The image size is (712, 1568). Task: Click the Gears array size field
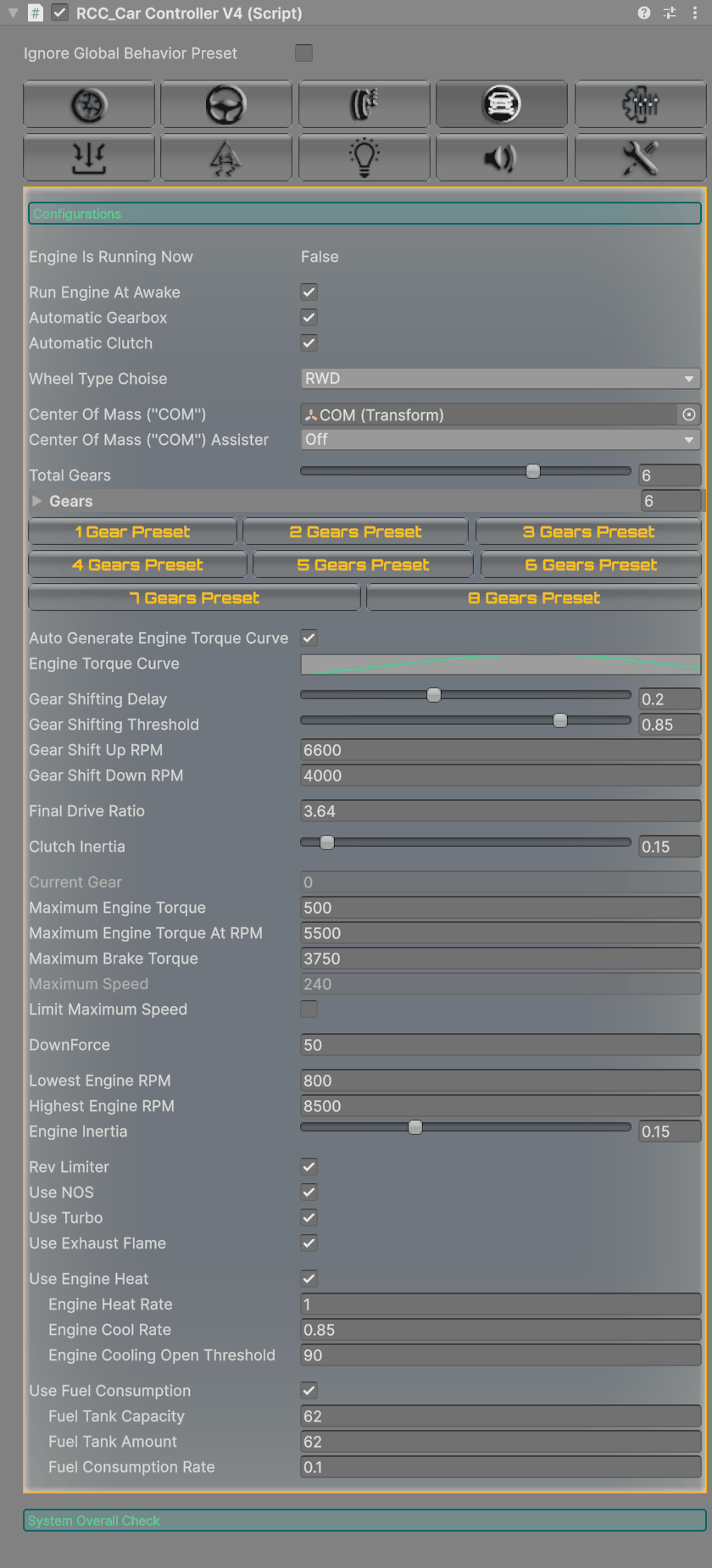click(x=671, y=501)
